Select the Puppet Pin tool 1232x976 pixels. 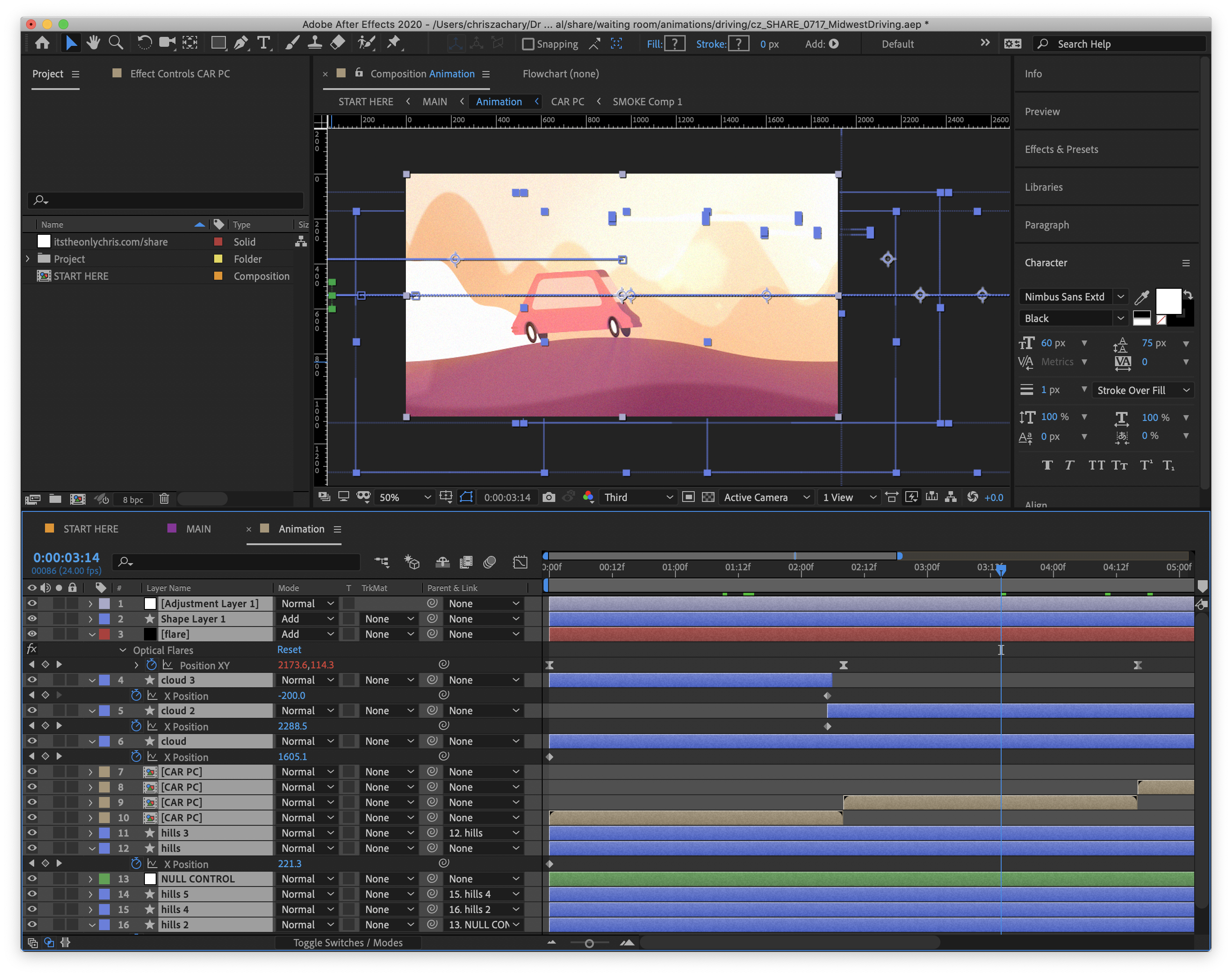394,43
